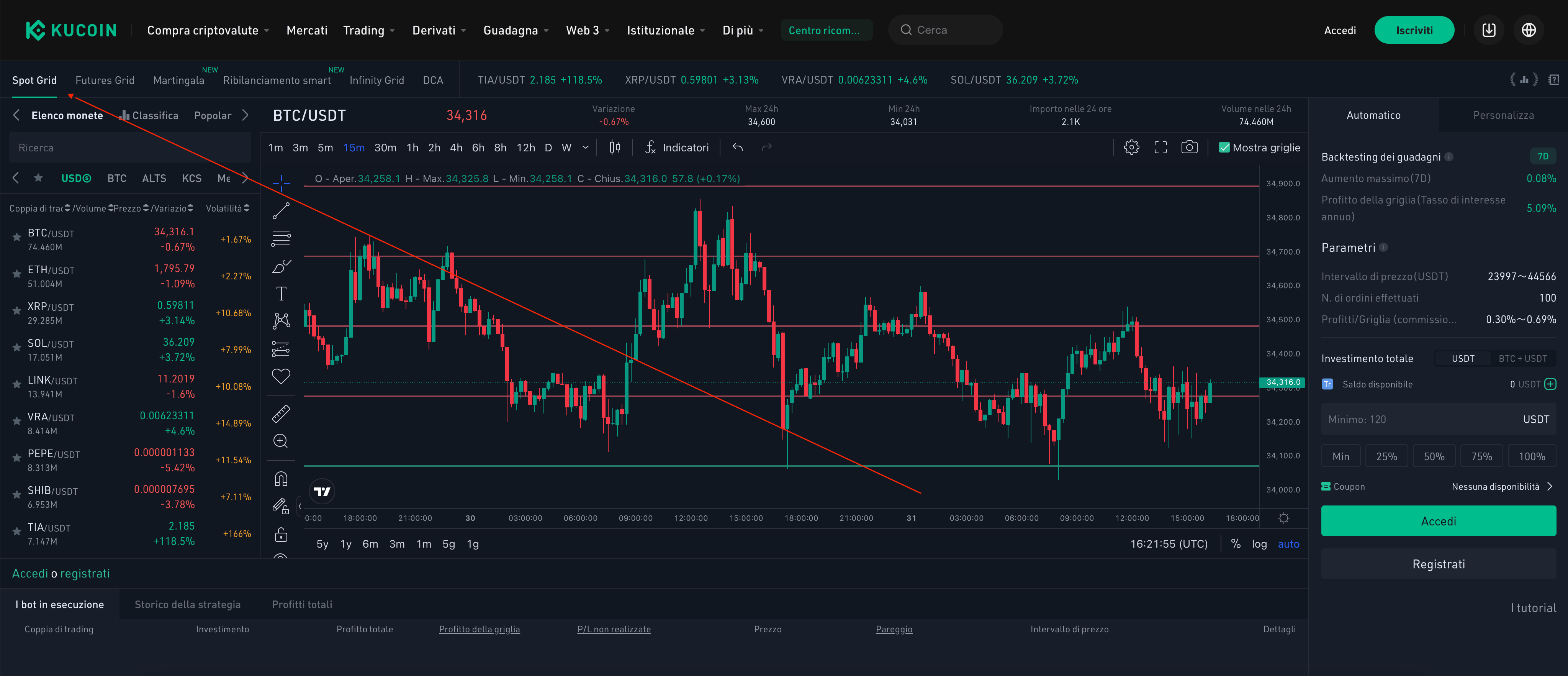Open the candlestick chart type selector
The image size is (1568, 676).
point(615,148)
